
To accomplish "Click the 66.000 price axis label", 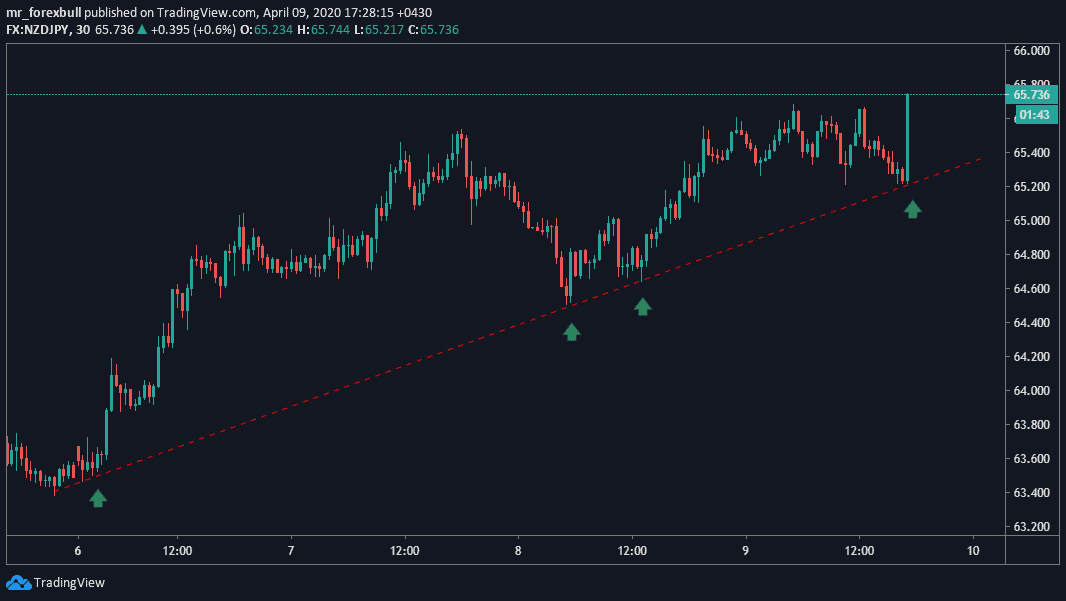I will (1031, 50).
